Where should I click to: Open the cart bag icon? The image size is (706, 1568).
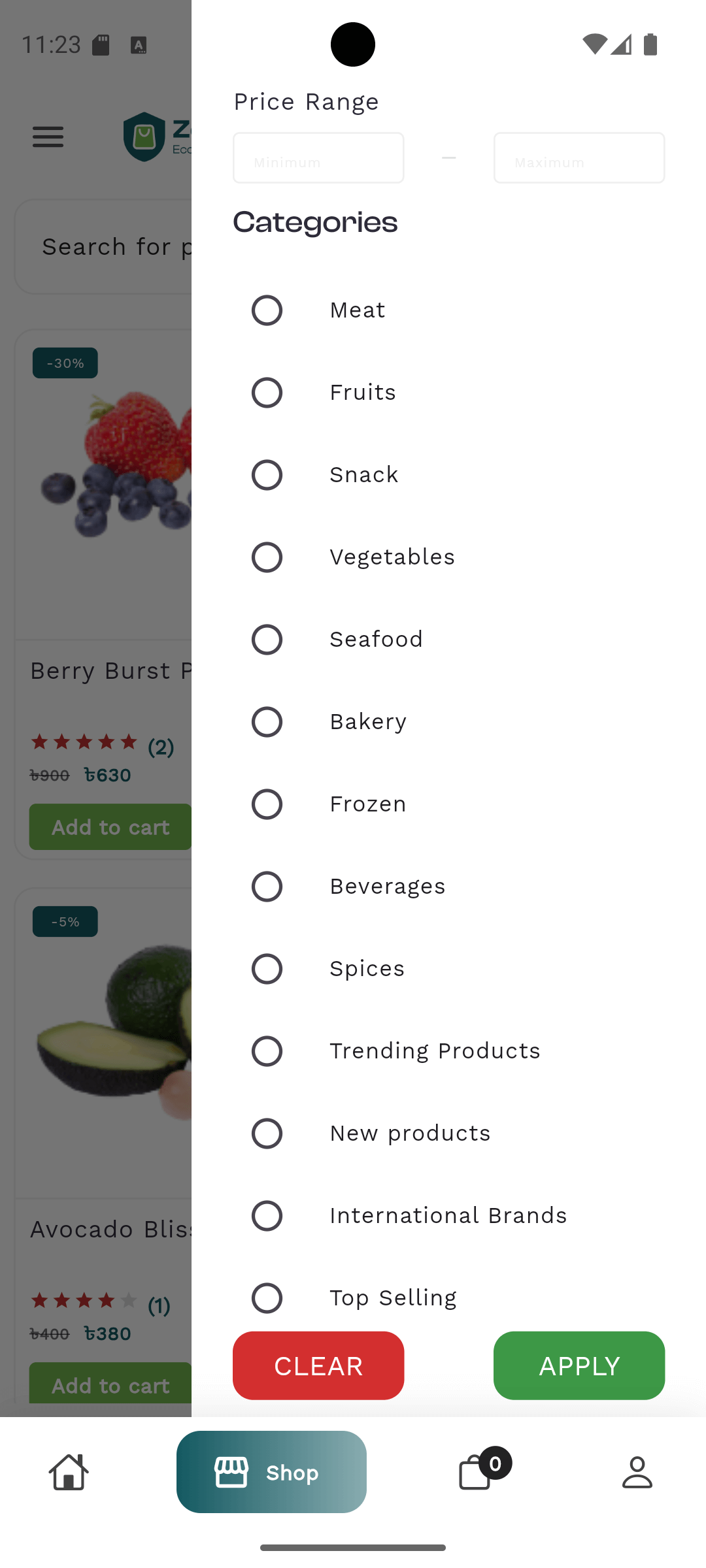(x=475, y=1472)
